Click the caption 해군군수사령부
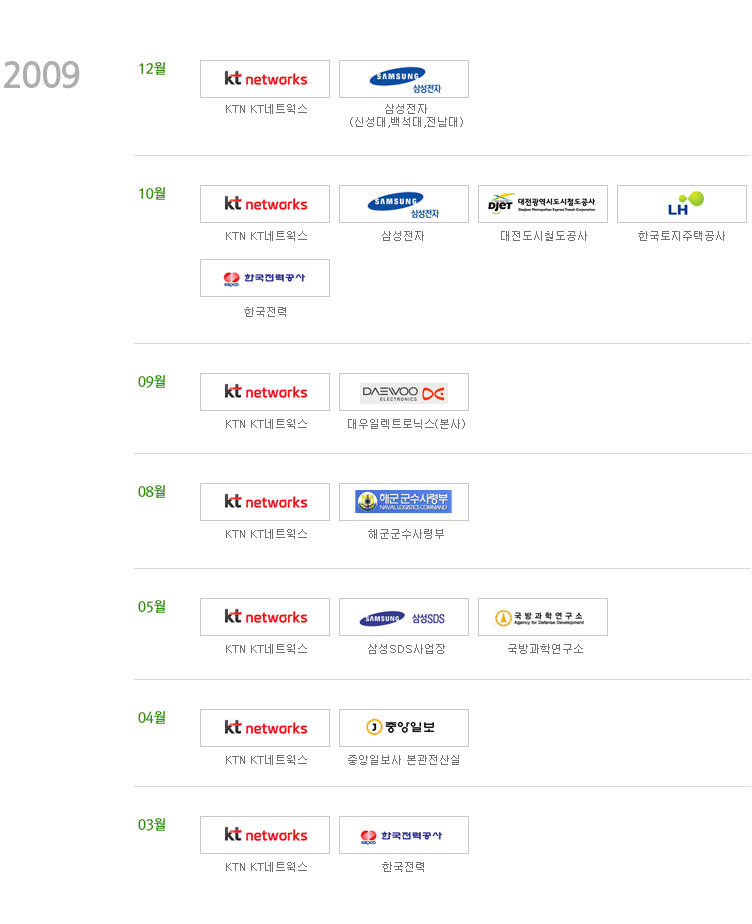The height and width of the screenshot is (924, 752). pyautogui.click(x=406, y=534)
